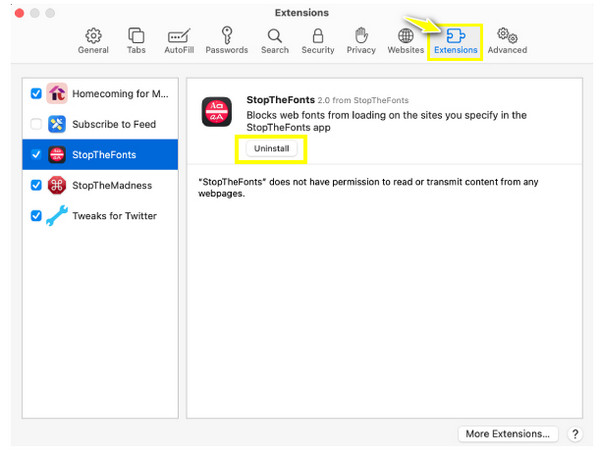Image resolution: width=600 pixels, height=456 pixels.
Task: Click the 'Blocks web fonts from loading' description
Action: tap(386, 121)
